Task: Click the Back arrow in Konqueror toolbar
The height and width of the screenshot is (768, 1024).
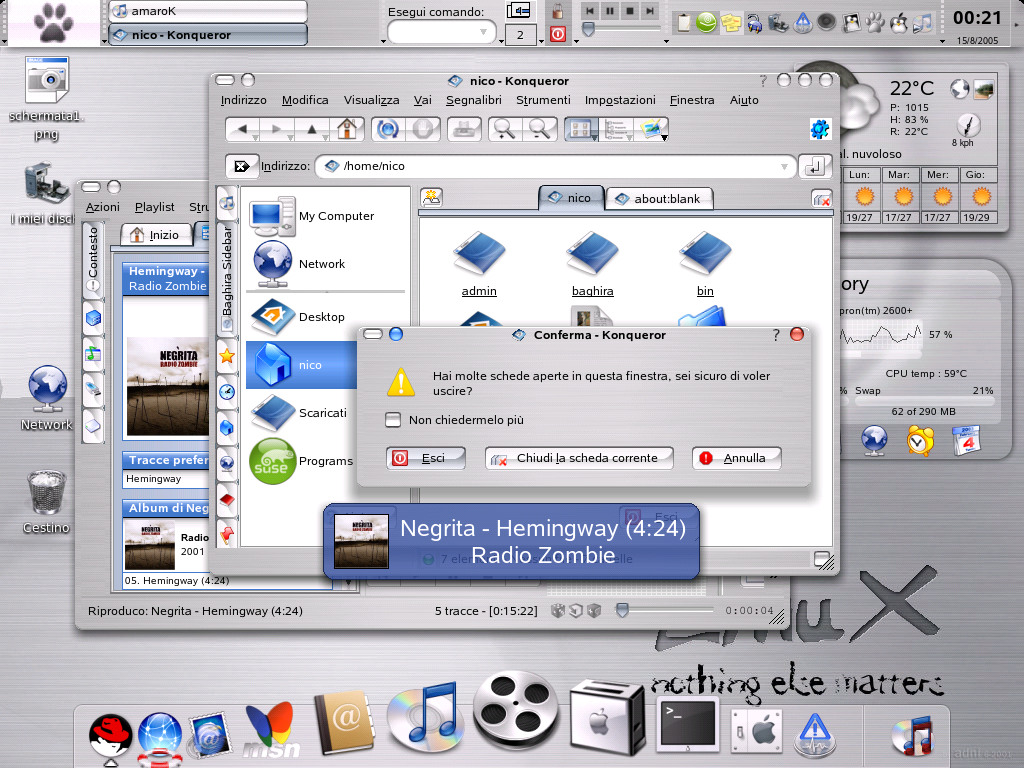Action: pyautogui.click(x=241, y=129)
